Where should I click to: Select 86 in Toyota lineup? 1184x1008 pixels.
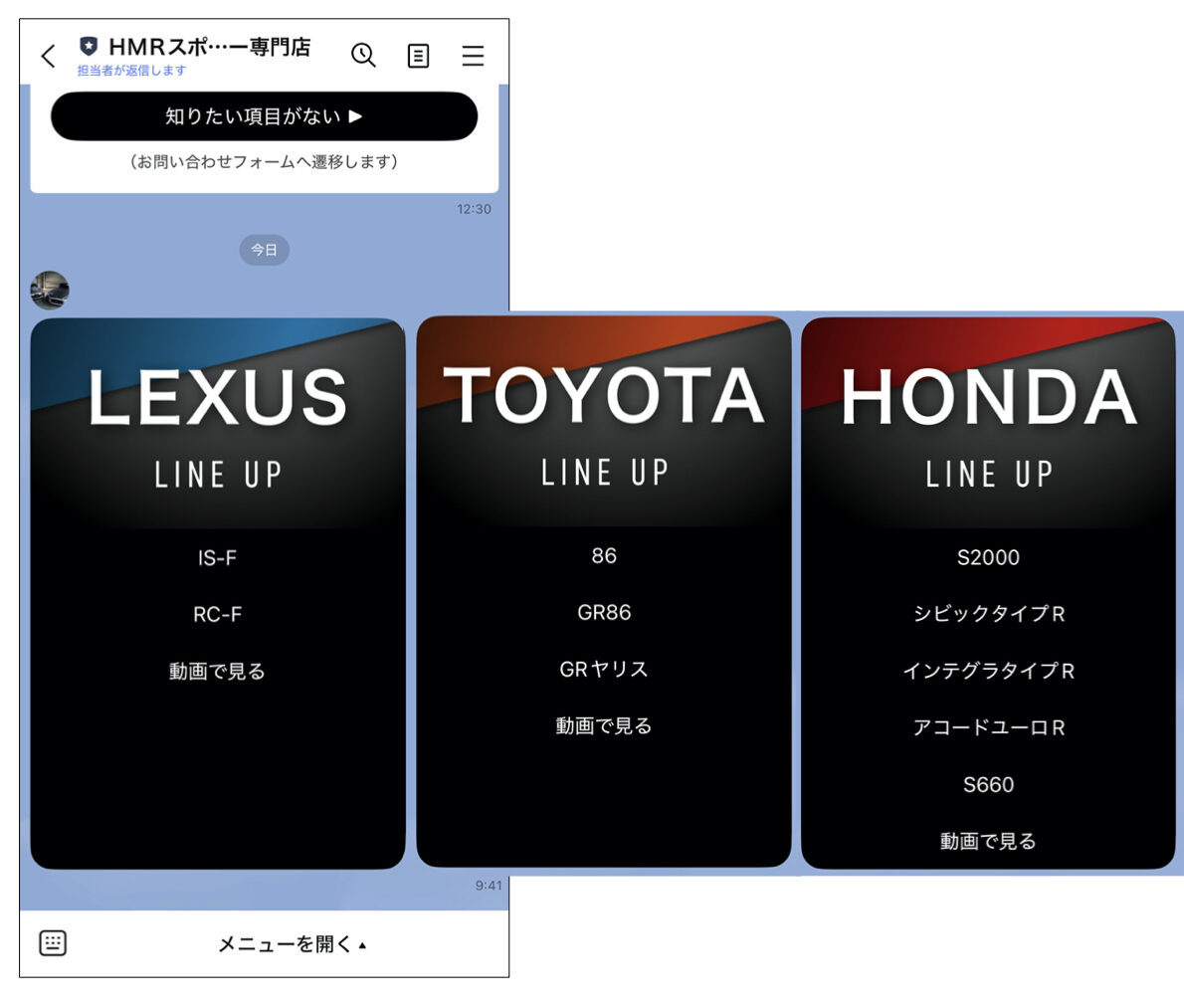[x=604, y=555]
